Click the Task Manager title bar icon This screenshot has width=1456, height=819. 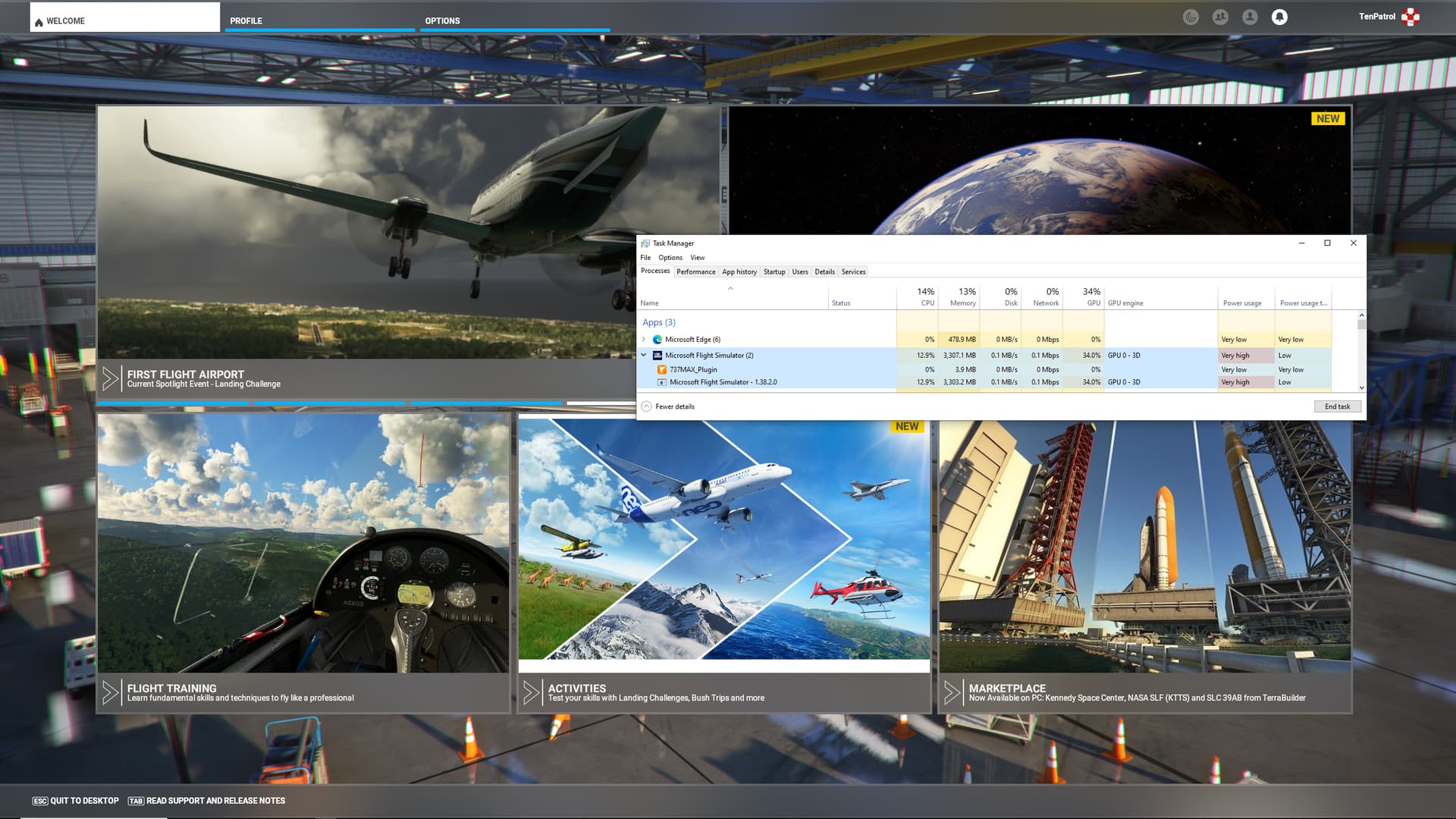pos(645,243)
